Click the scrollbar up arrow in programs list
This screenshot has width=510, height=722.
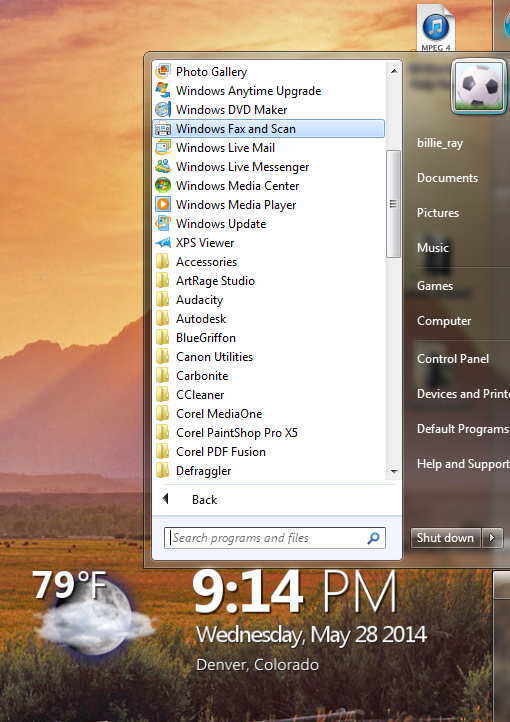[394, 71]
